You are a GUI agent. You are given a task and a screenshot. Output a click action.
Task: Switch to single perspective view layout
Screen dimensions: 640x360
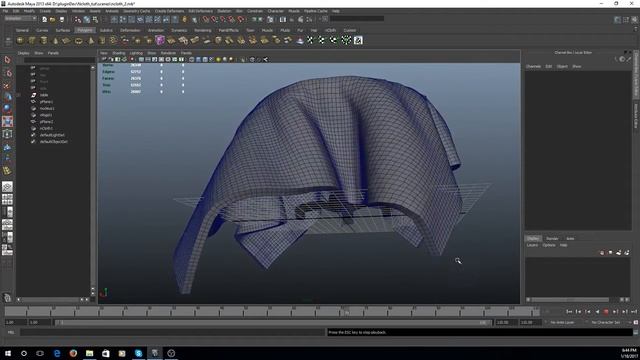7,187
